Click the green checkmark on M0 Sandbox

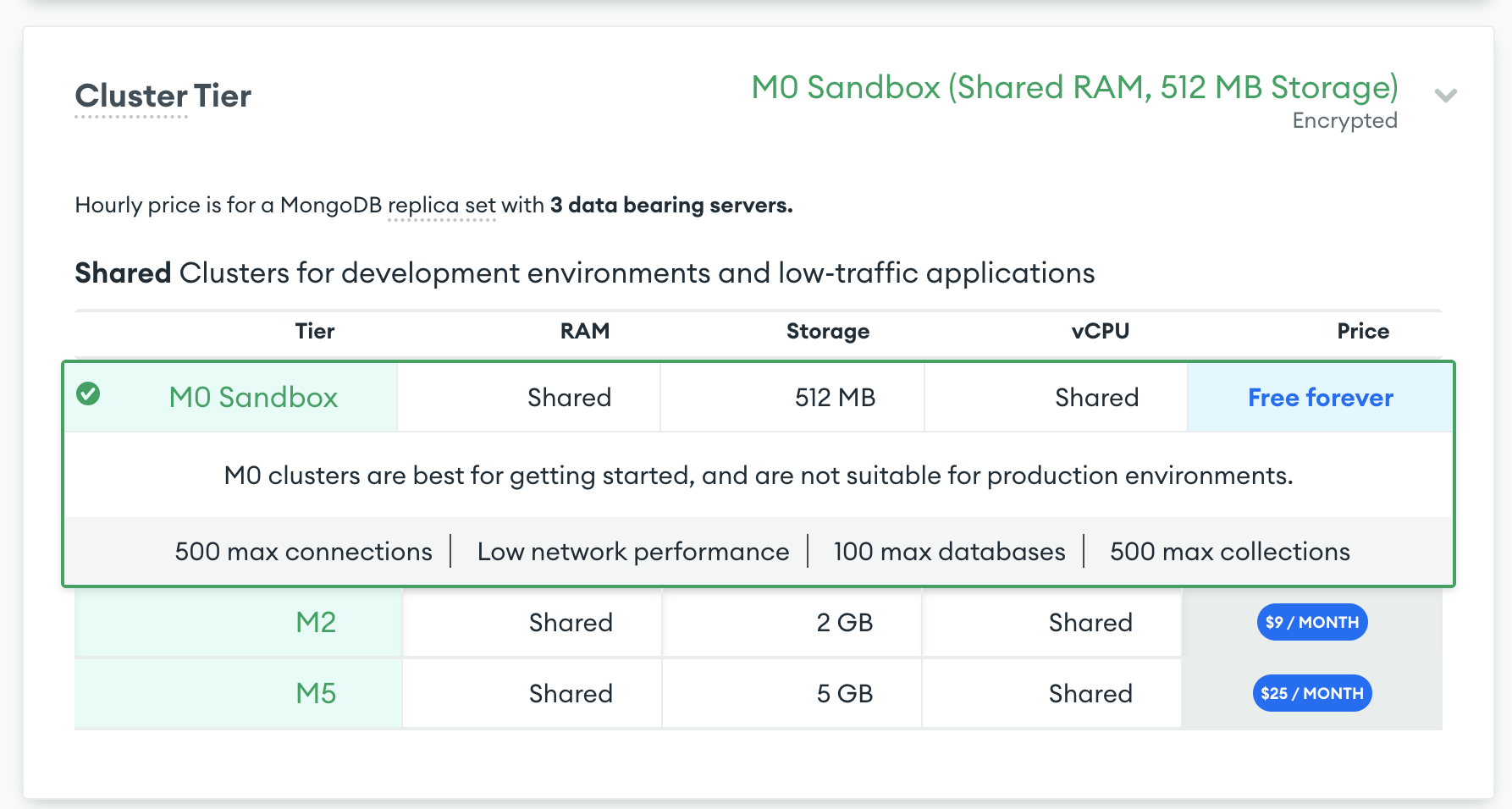[88, 393]
